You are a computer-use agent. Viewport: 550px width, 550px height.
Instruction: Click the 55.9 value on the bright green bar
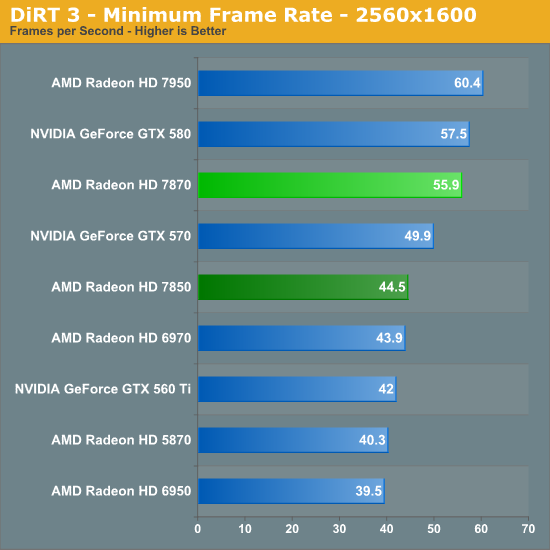[446, 185]
